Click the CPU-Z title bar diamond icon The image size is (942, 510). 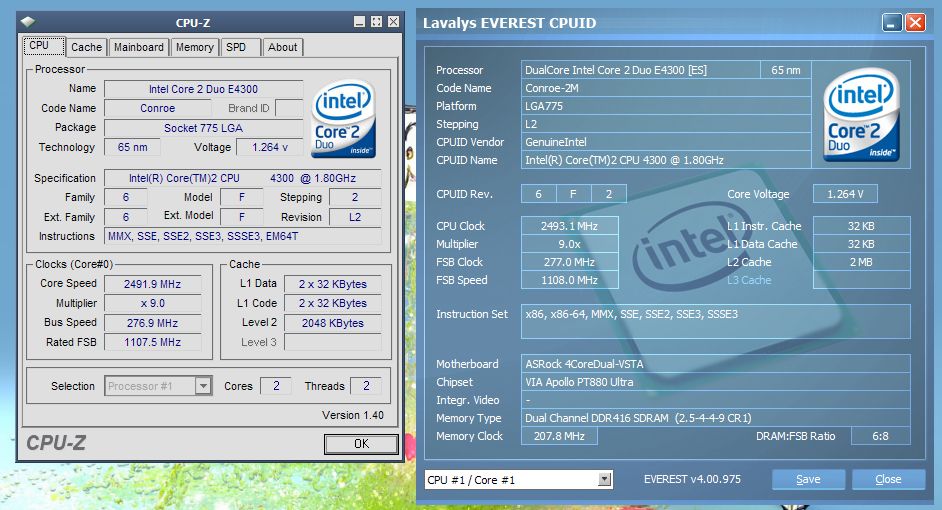pos(28,22)
